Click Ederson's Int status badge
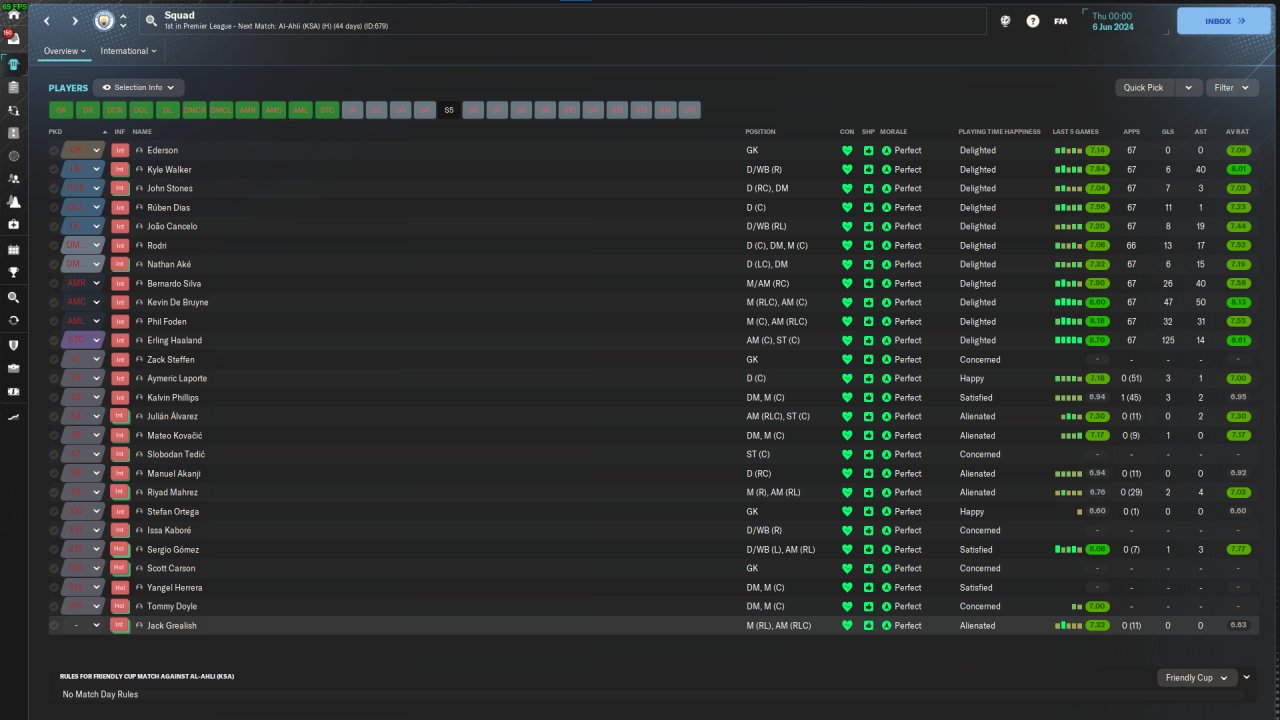The height and width of the screenshot is (720, 1280). [120, 150]
